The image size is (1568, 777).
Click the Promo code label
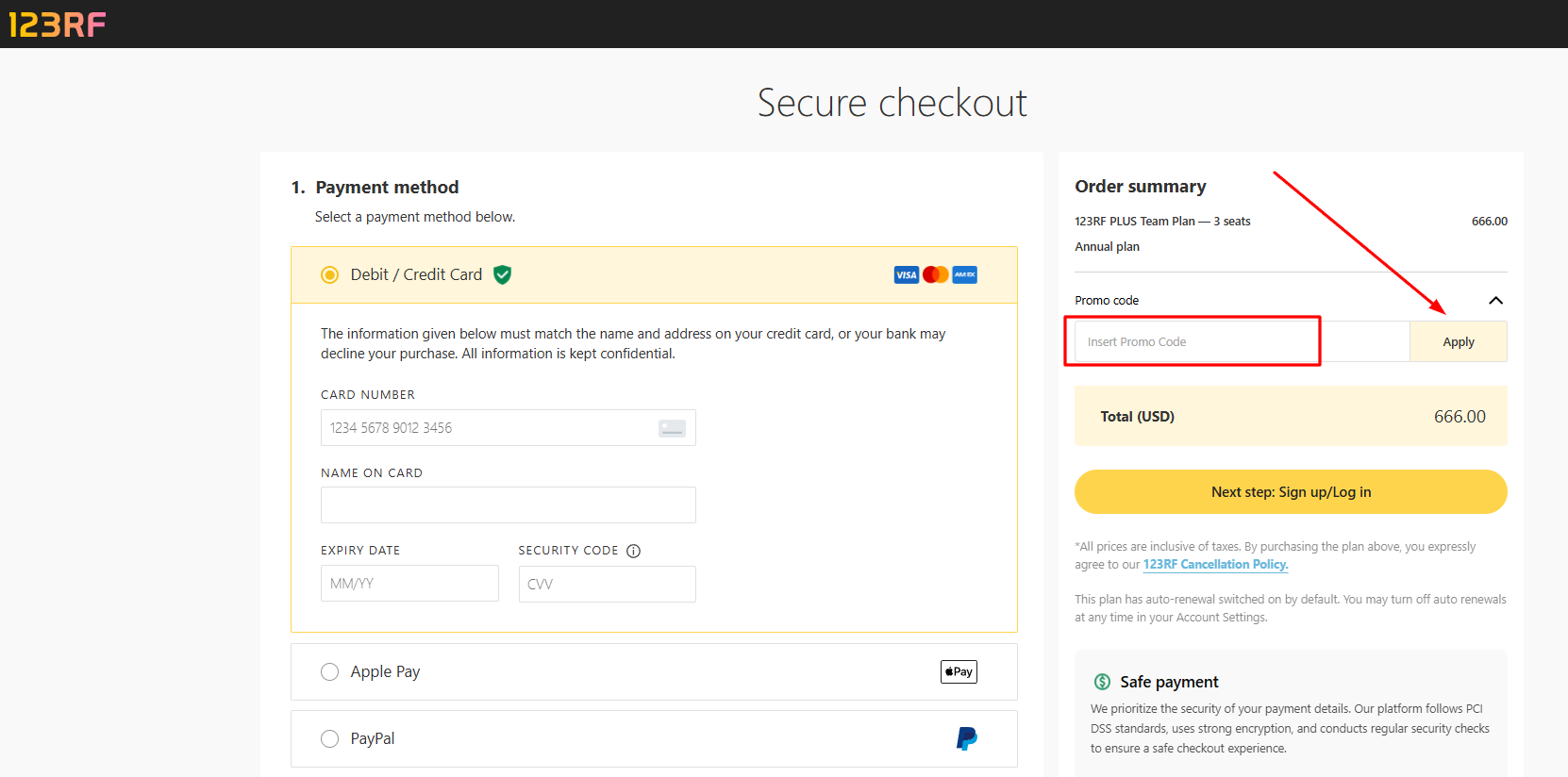tap(1107, 301)
